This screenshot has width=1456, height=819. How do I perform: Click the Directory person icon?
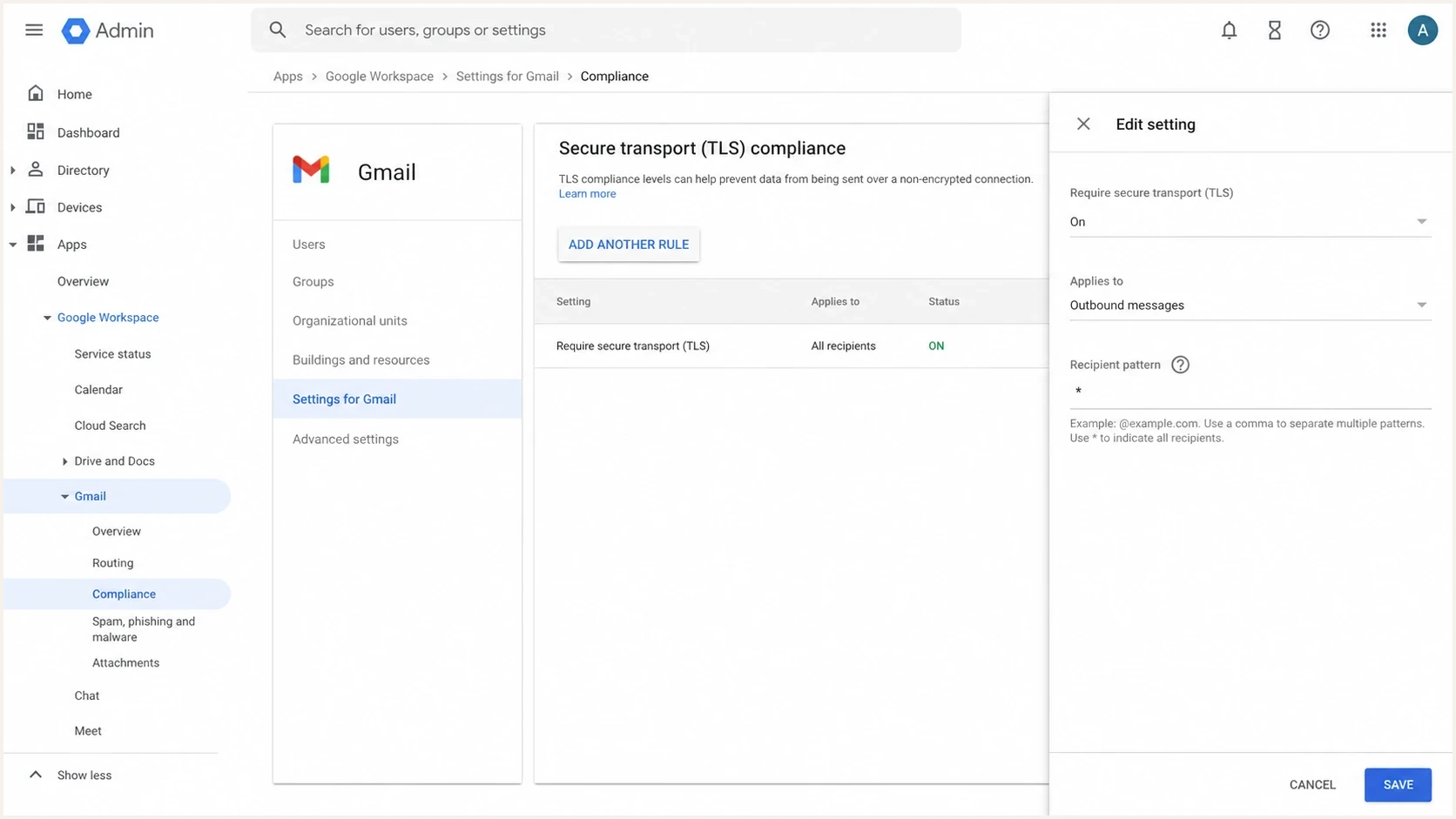[x=36, y=169]
